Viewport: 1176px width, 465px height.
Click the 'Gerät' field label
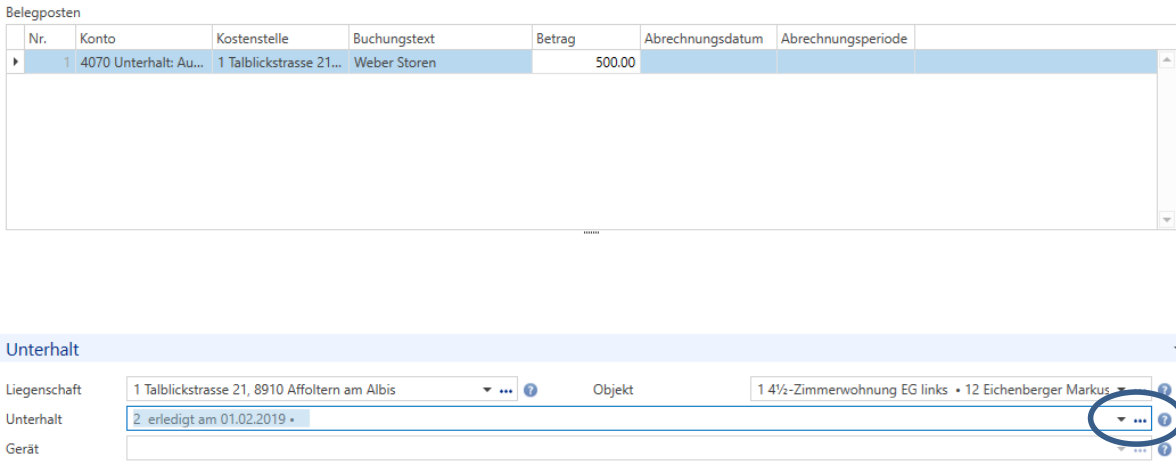coord(22,449)
